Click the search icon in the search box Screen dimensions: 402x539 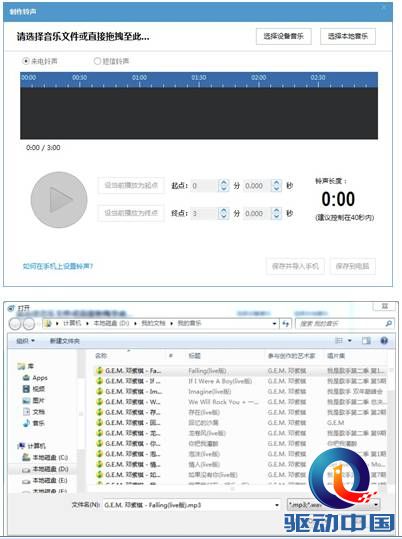pos(389,323)
